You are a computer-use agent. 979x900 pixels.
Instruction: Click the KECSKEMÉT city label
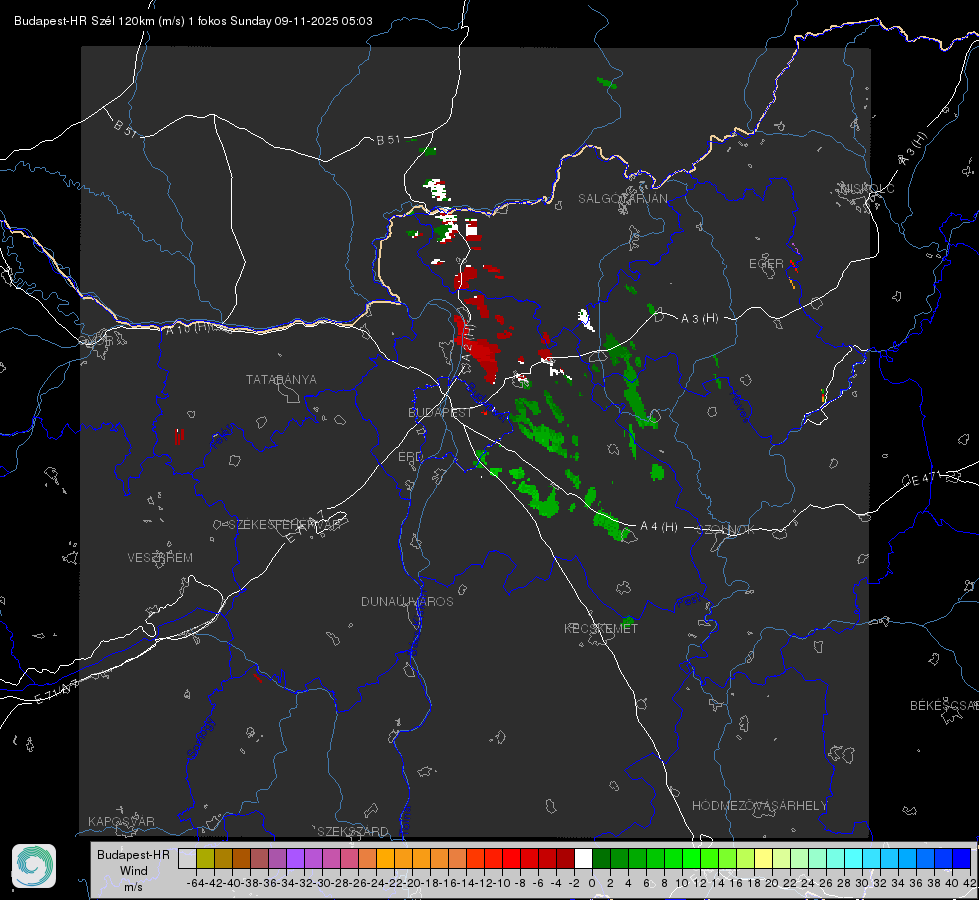pos(601,628)
